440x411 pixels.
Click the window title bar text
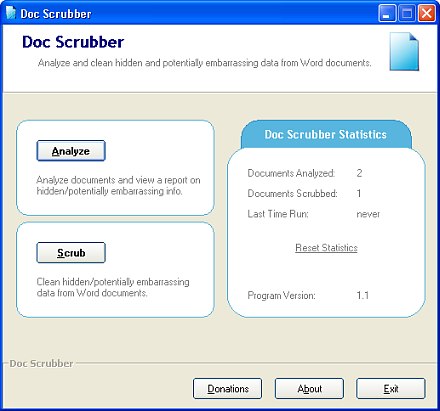click(56, 14)
